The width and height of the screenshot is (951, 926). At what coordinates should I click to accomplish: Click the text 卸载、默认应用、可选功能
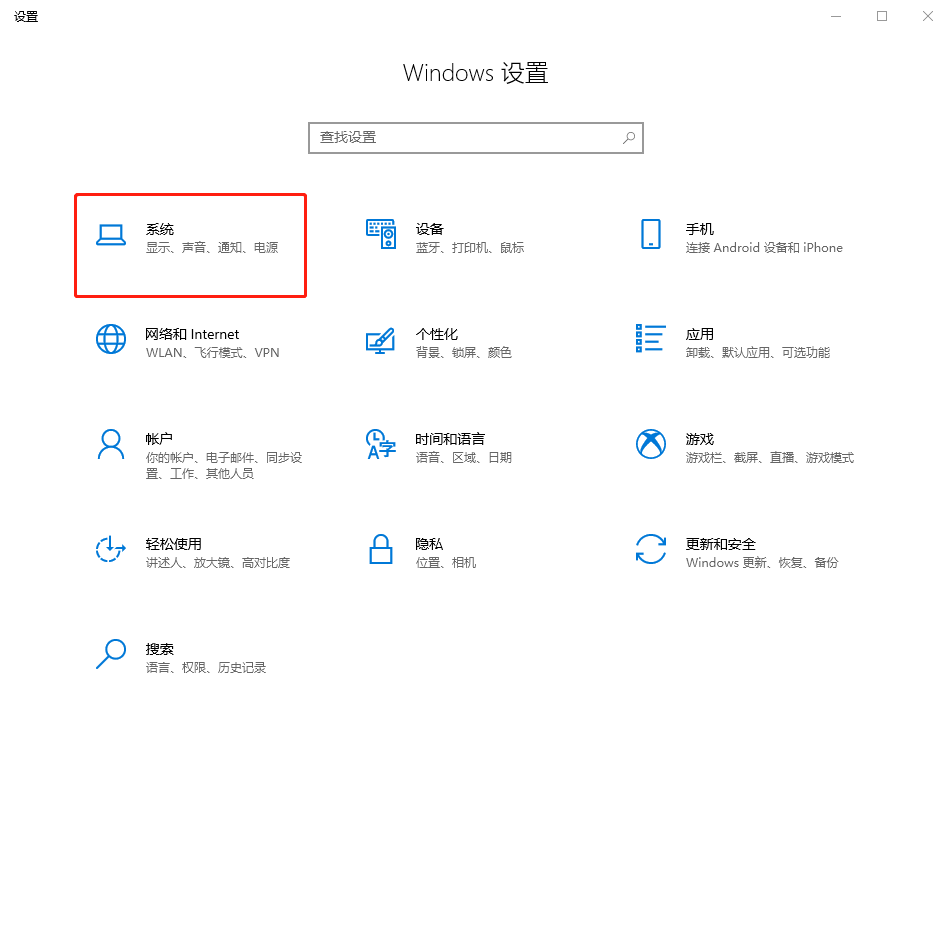click(x=758, y=352)
